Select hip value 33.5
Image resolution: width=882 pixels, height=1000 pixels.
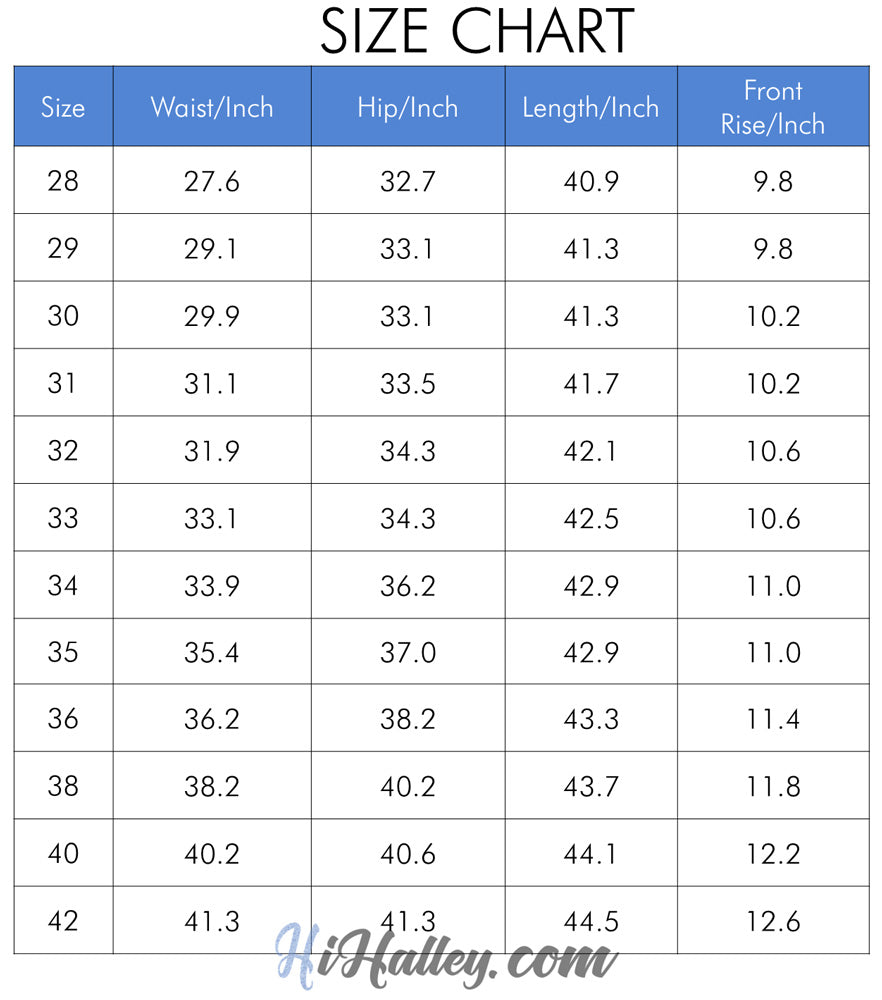[x=408, y=384]
